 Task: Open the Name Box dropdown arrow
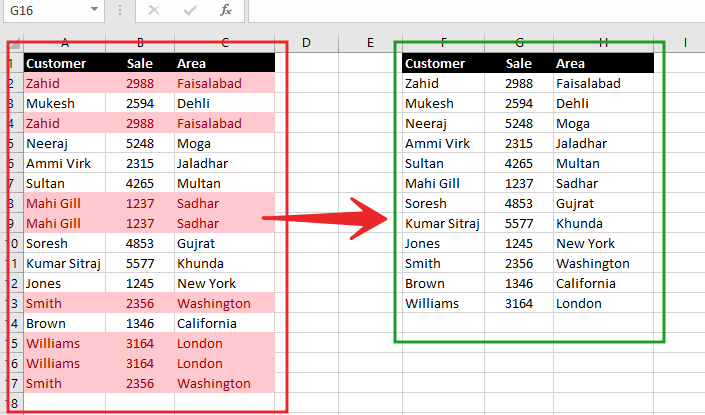click(x=94, y=9)
